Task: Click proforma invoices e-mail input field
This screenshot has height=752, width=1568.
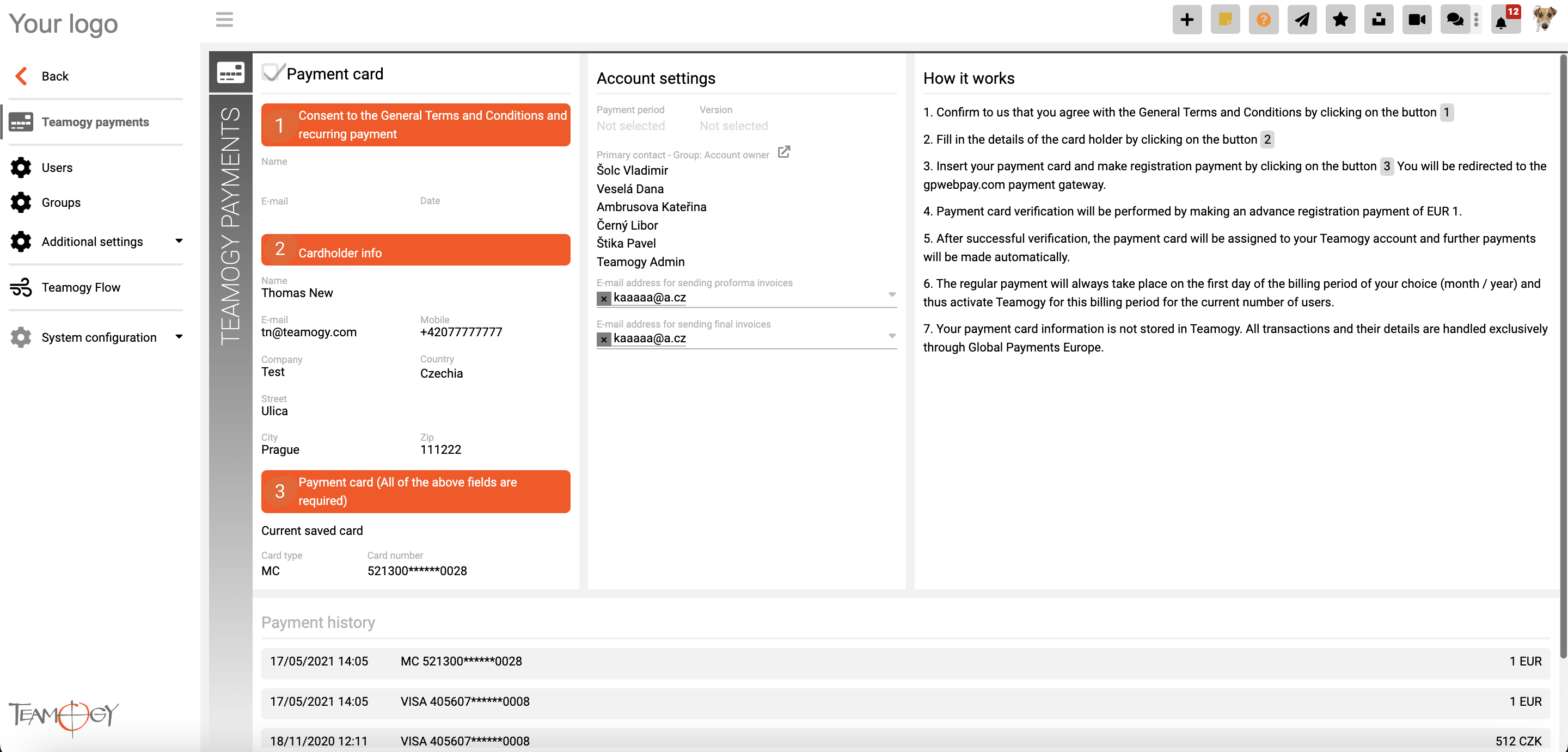Action: tap(746, 298)
